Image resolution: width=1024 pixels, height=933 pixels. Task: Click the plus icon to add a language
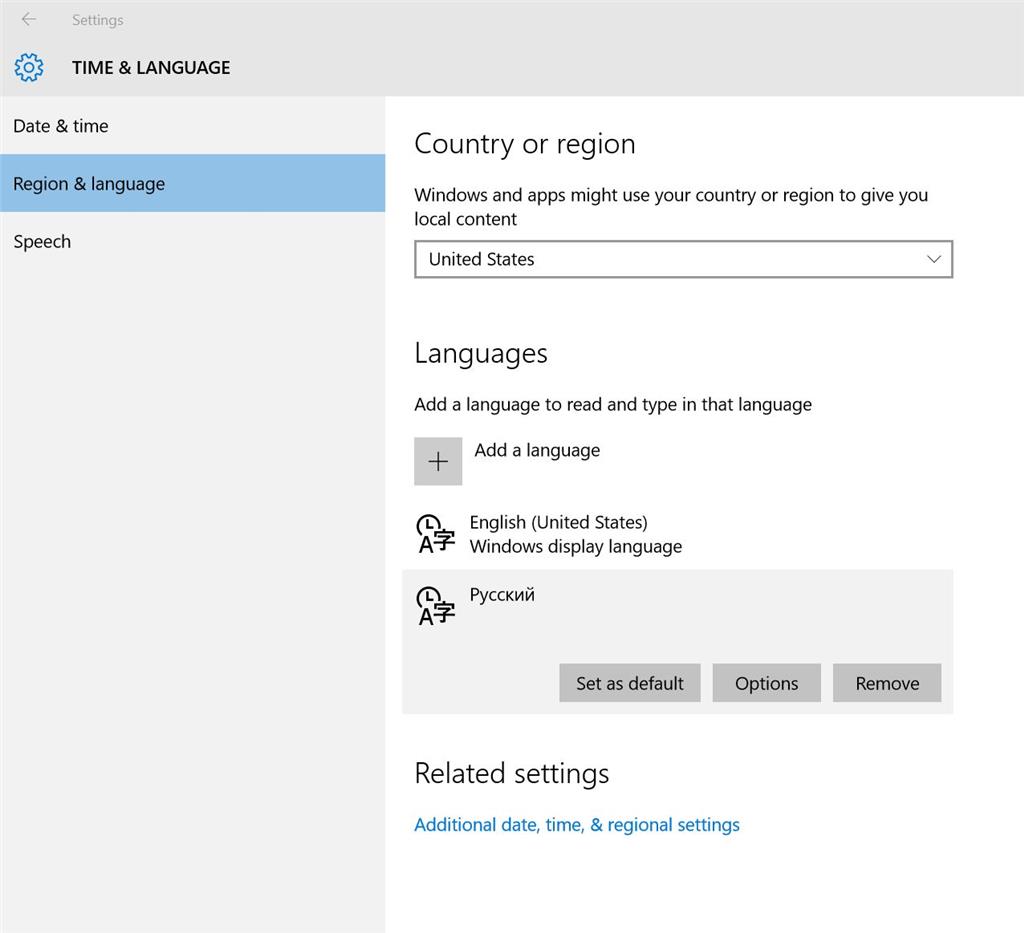[x=438, y=461]
